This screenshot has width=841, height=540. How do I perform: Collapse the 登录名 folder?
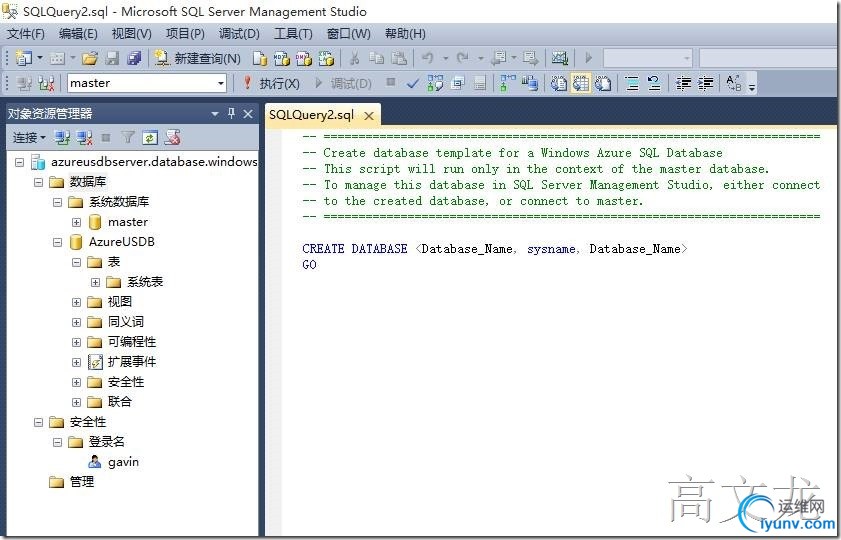coord(57,442)
